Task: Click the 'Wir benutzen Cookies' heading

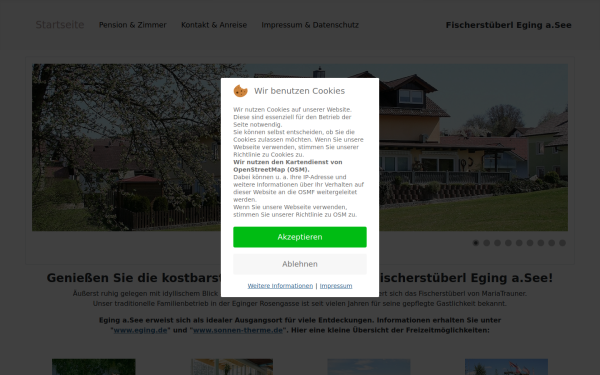Action: tap(299, 91)
